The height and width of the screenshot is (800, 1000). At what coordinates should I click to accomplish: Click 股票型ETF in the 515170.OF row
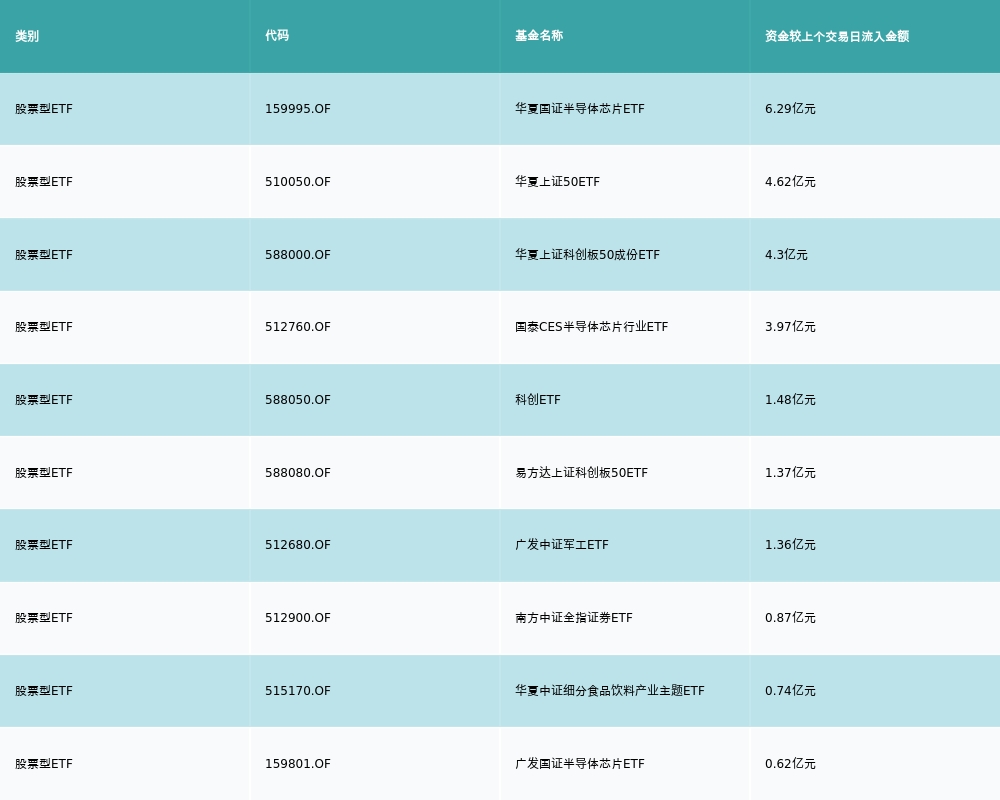(44, 691)
